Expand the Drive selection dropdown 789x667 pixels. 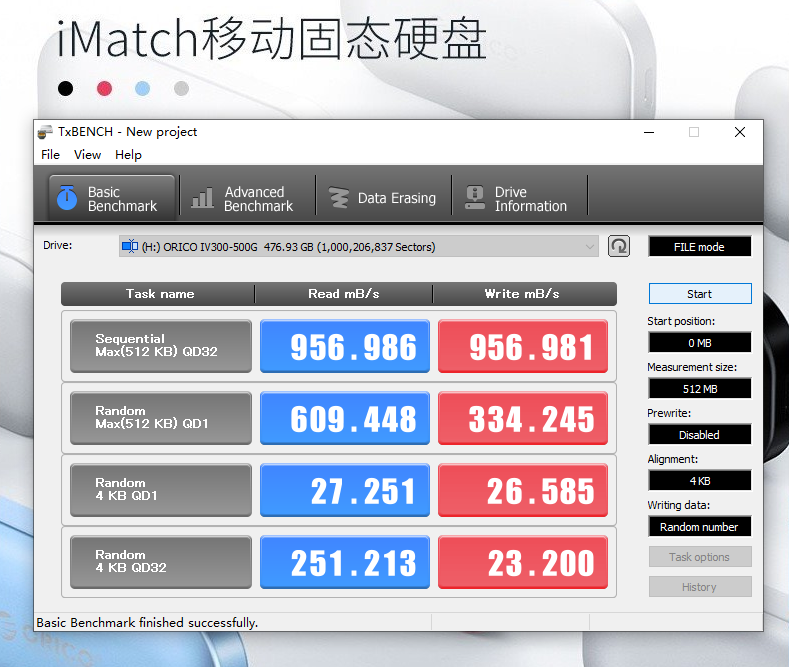[359, 246]
